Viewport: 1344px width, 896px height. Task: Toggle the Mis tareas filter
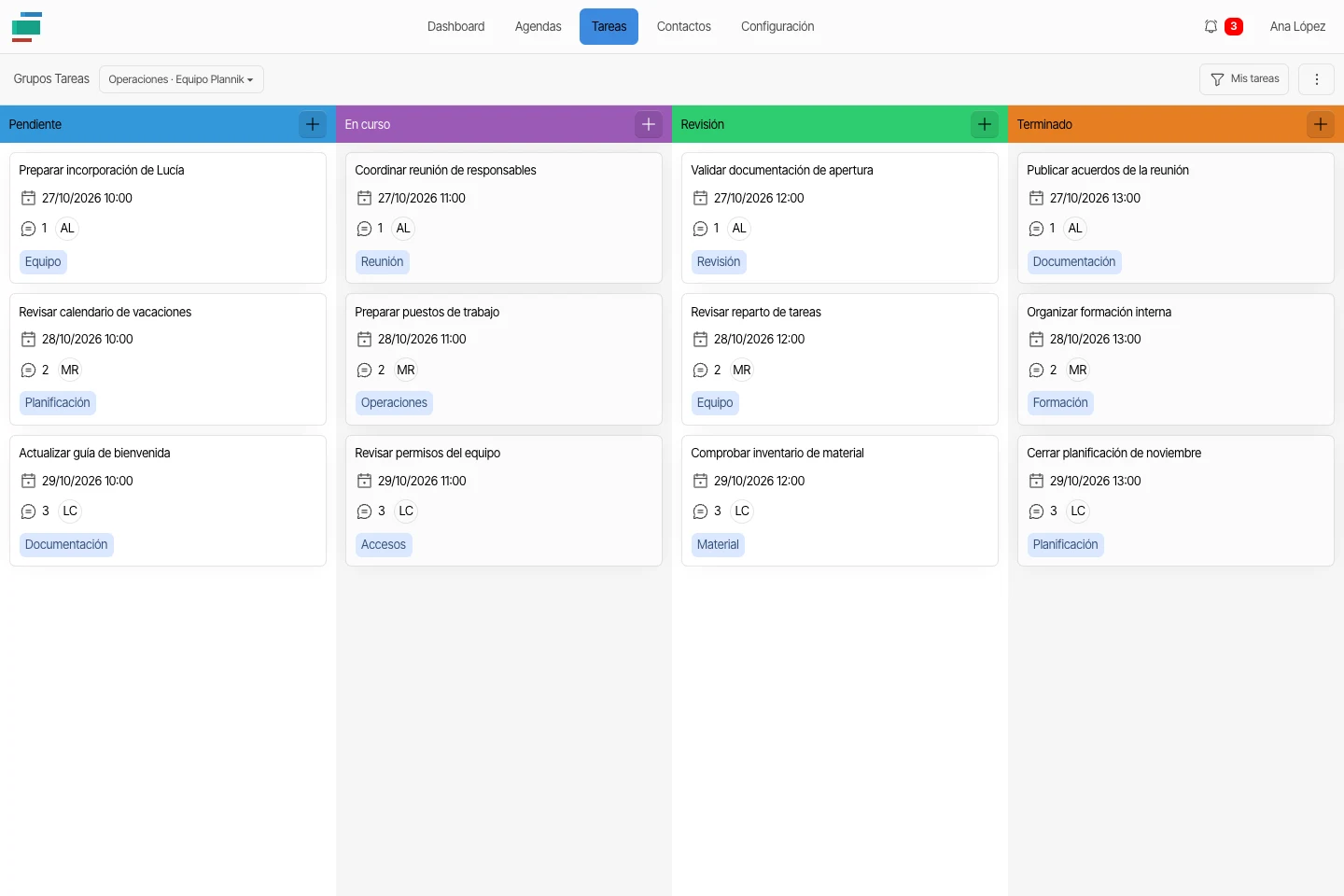1244,79
